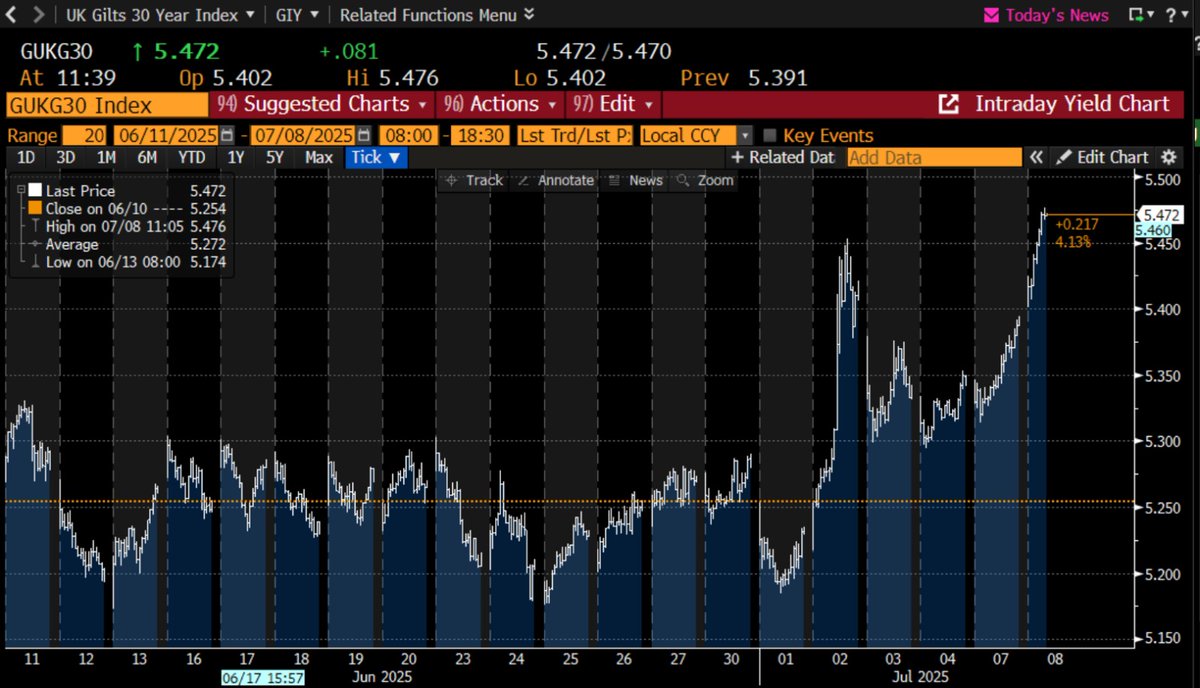Open the Edit menu
Viewport: 1200px width, 688px height.
point(613,104)
